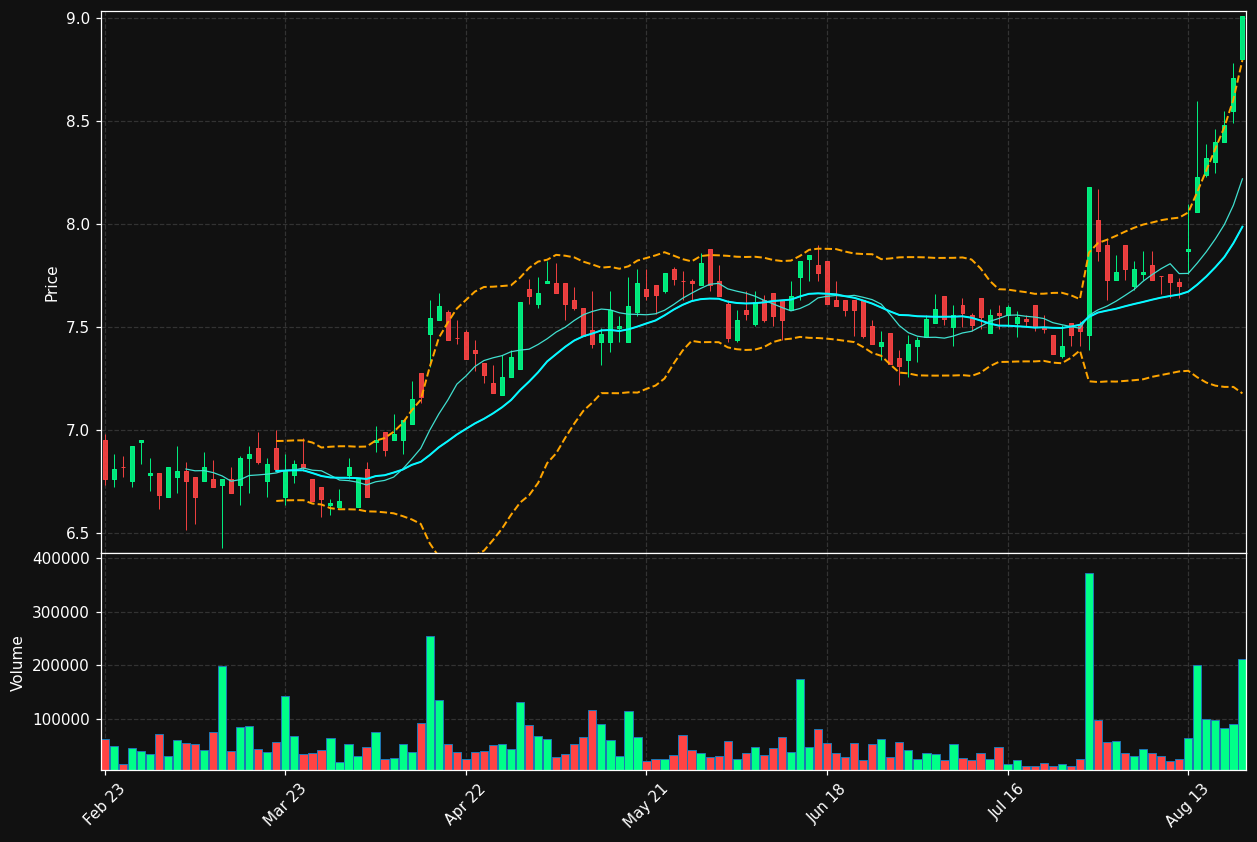Click the Price axis title
The image size is (1257, 842).
pos(52,283)
